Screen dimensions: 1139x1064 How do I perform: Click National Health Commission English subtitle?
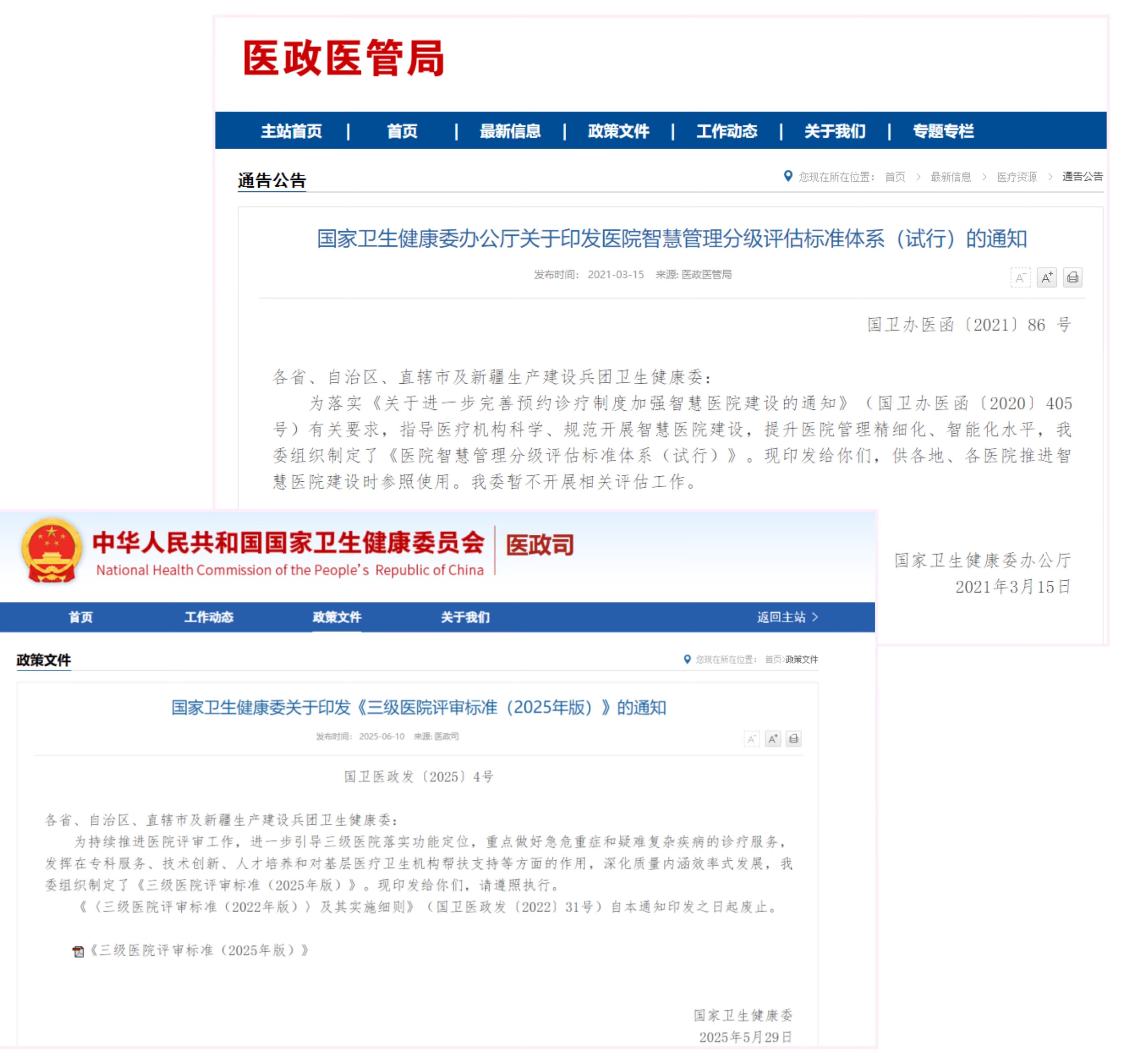pyautogui.click(x=290, y=570)
